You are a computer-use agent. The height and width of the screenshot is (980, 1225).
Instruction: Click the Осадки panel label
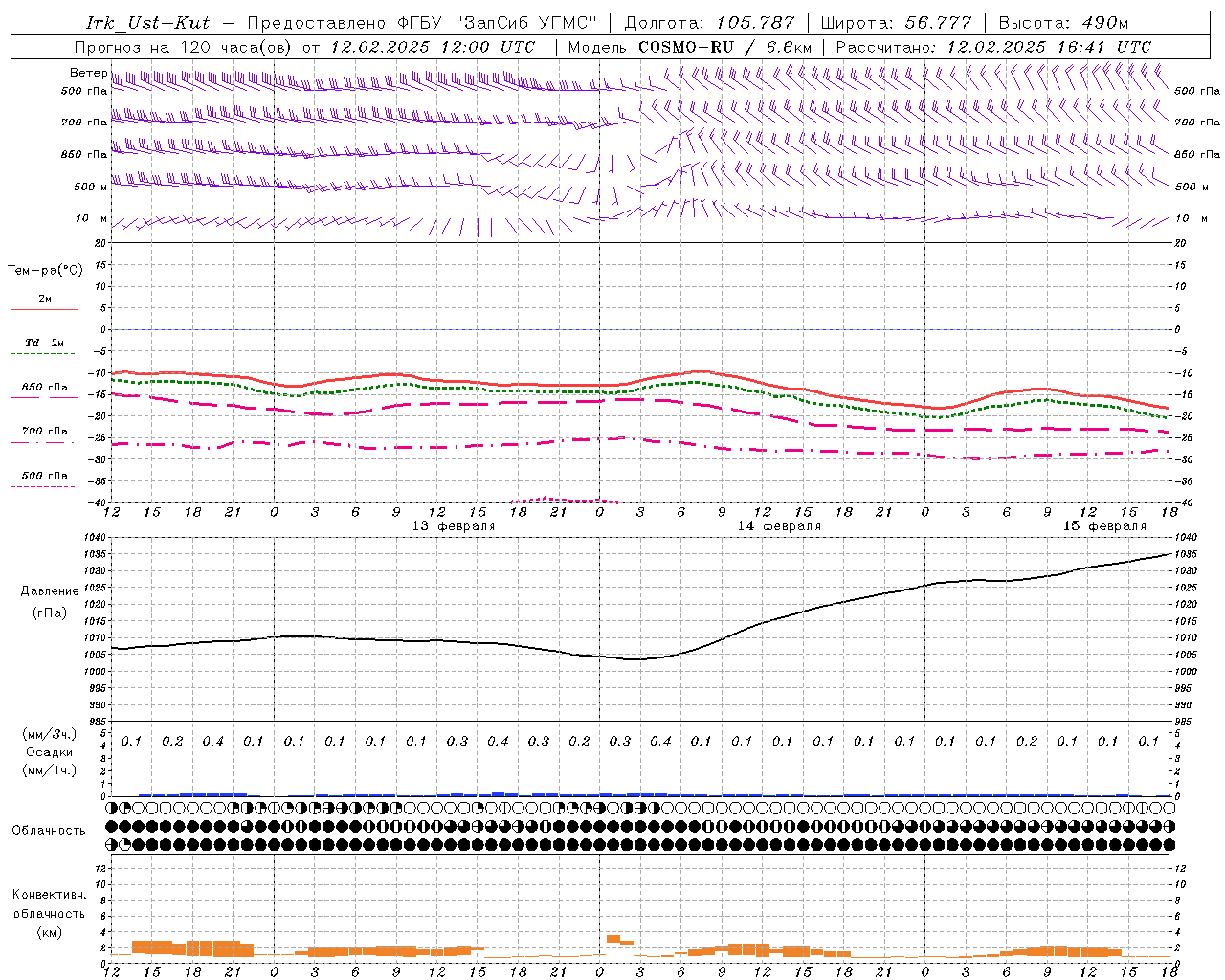49,752
